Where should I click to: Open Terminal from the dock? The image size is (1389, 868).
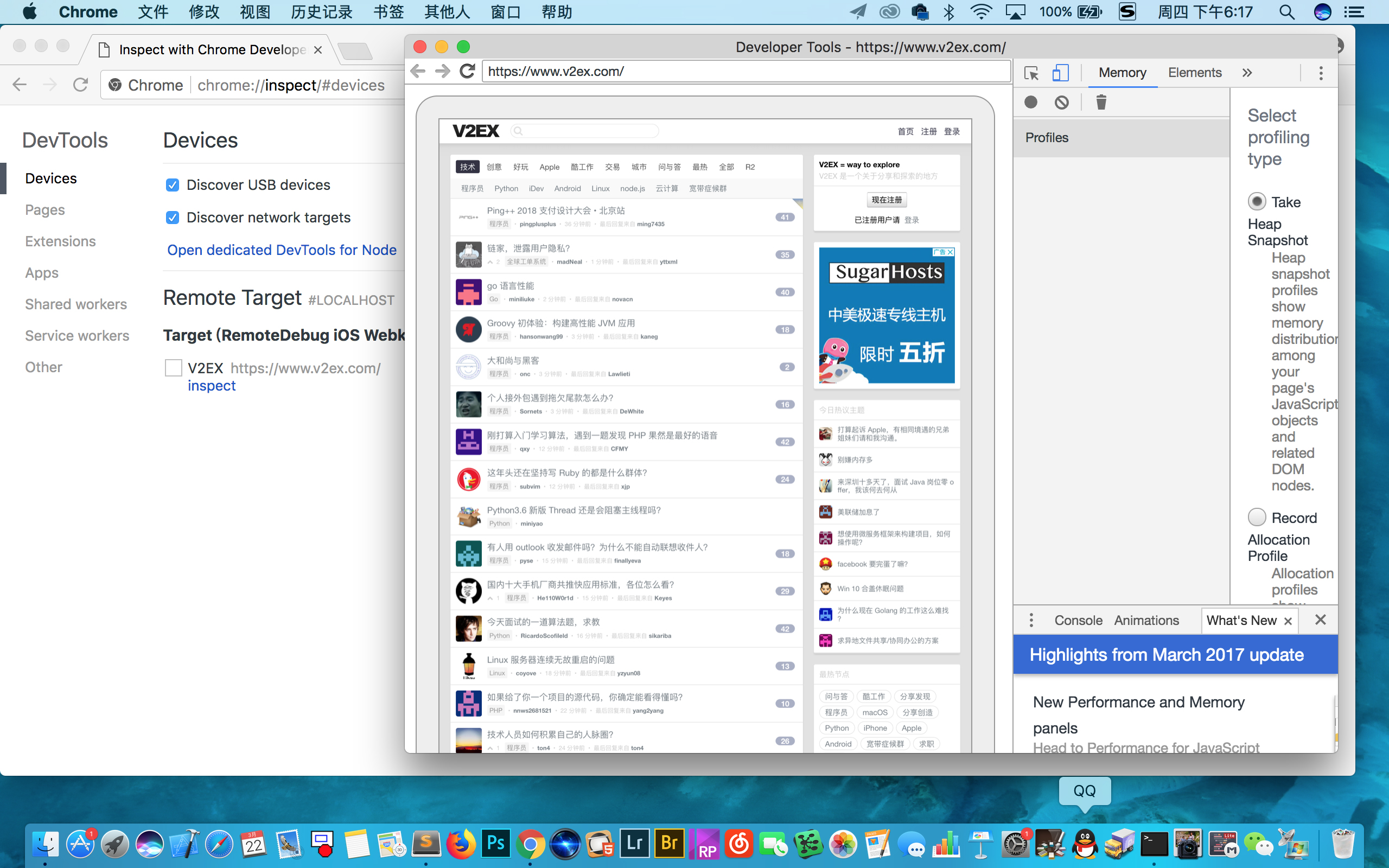coord(1154,845)
